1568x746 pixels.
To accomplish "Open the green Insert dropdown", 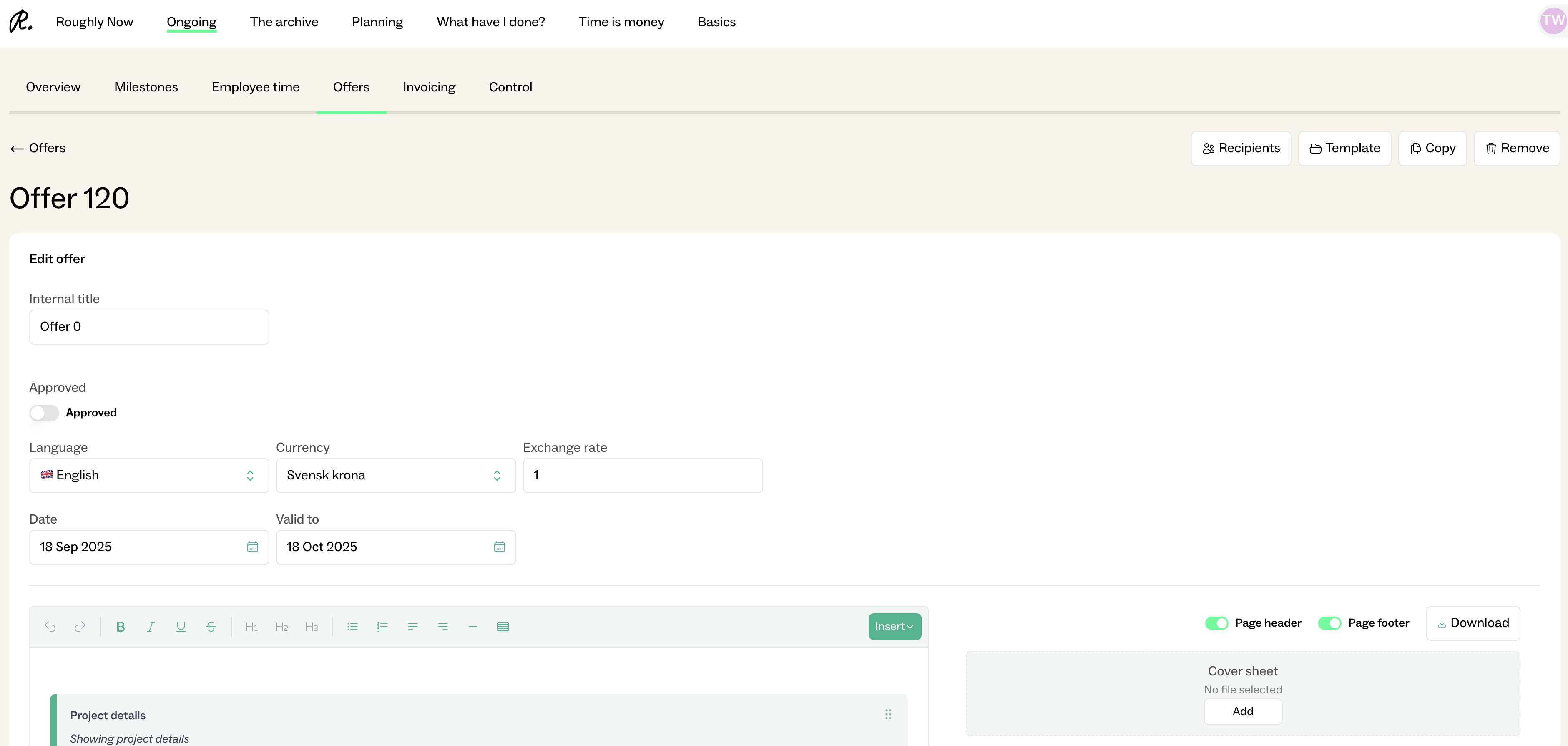I will [x=894, y=627].
